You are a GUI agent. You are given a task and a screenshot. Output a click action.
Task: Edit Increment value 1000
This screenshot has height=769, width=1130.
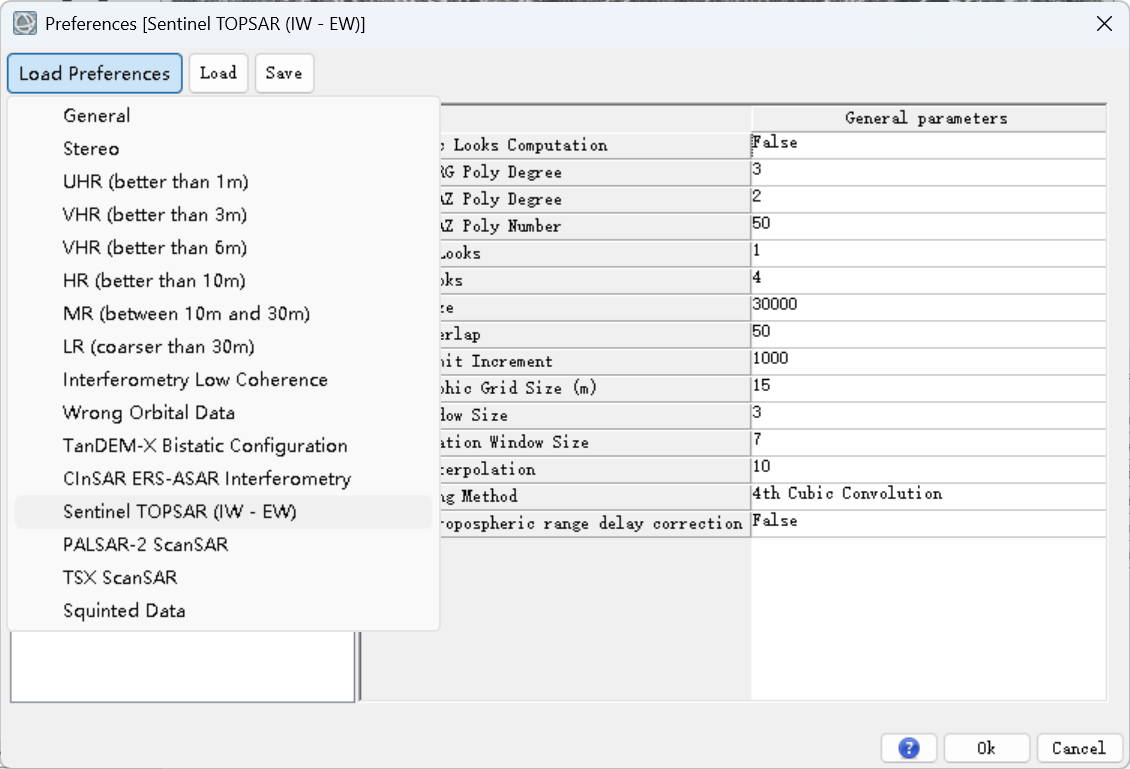tap(928, 361)
